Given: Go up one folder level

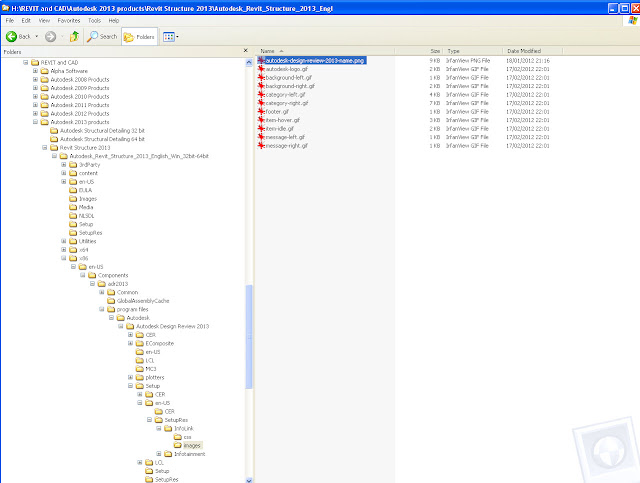Looking at the screenshot, I should pos(74,37).
